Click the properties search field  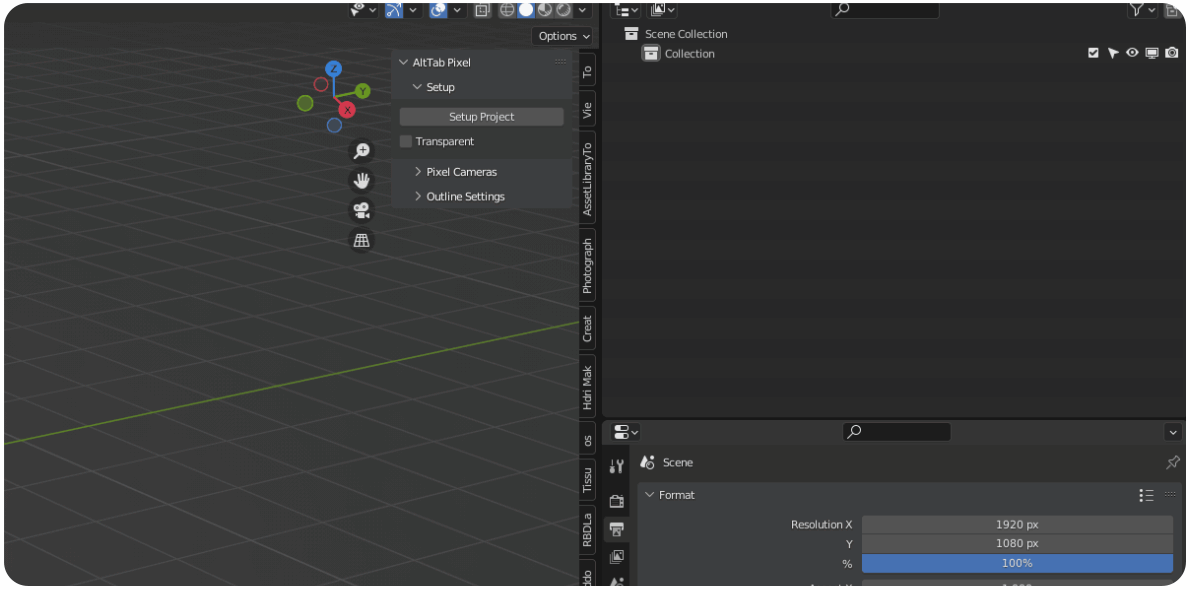coord(896,432)
